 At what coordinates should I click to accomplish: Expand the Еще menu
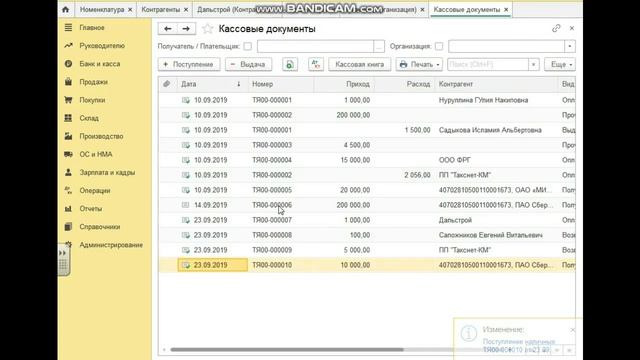click(x=560, y=64)
